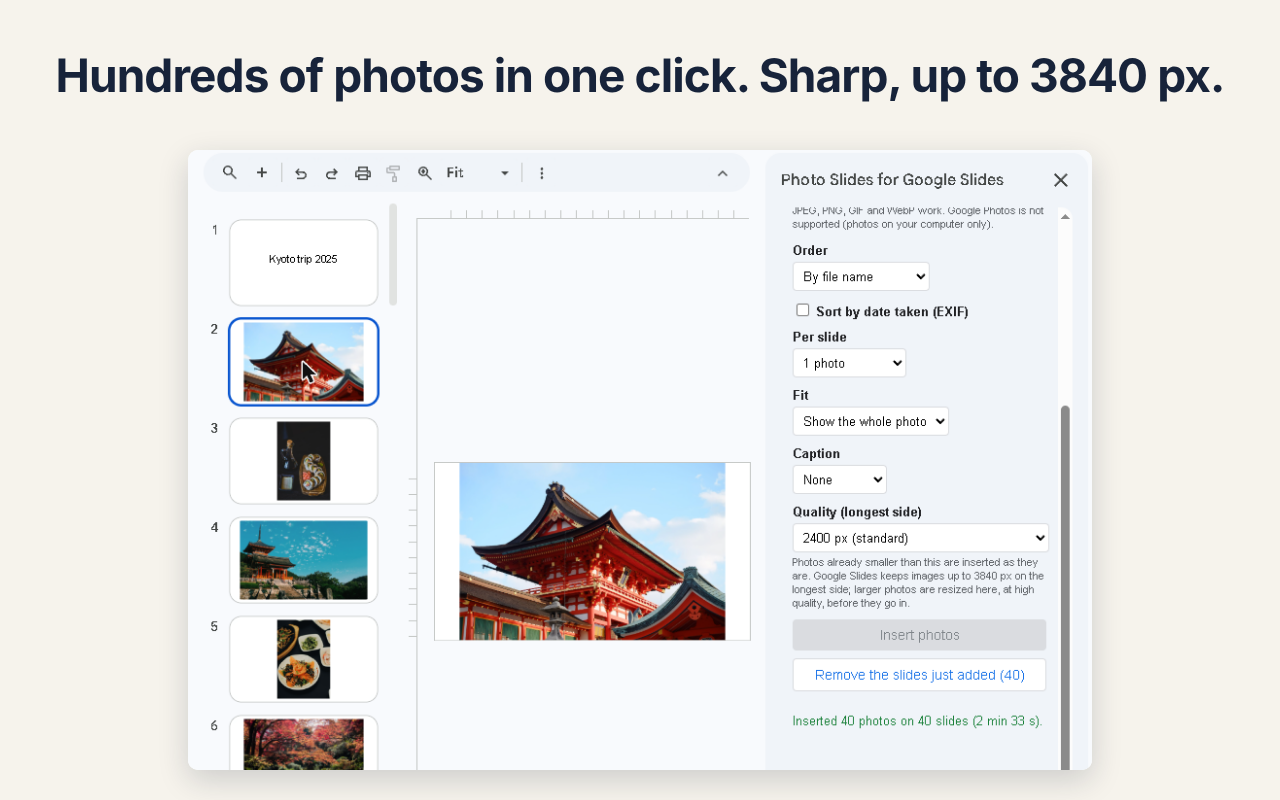Select slide 3 sushi photo thumbnail
Screen dimensions: 1280x800
304,461
